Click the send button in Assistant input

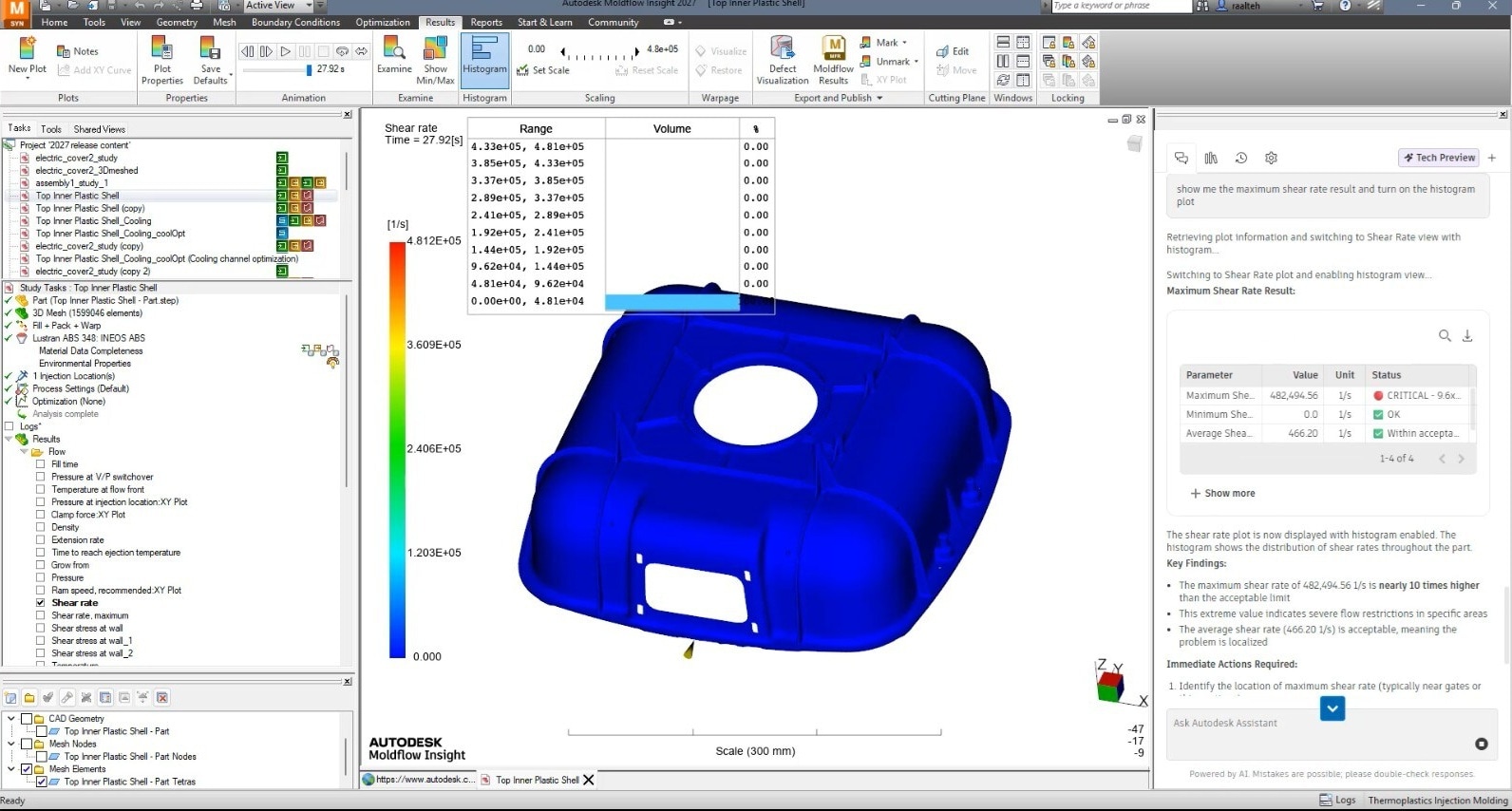[x=1481, y=744]
